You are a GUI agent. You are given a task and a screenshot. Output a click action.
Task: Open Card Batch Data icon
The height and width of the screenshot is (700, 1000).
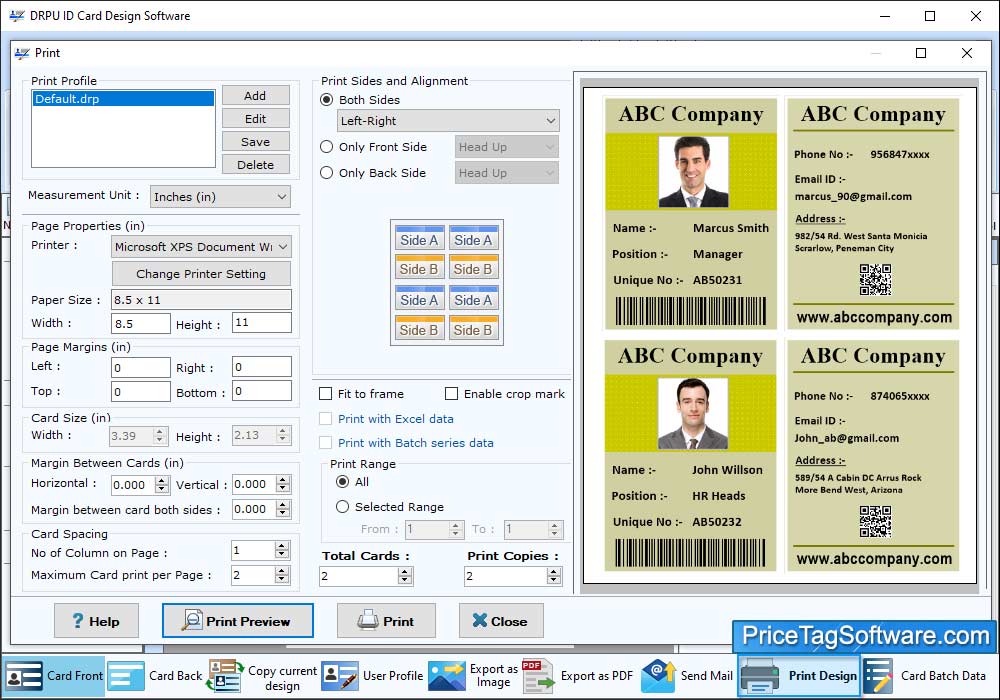coord(879,676)
